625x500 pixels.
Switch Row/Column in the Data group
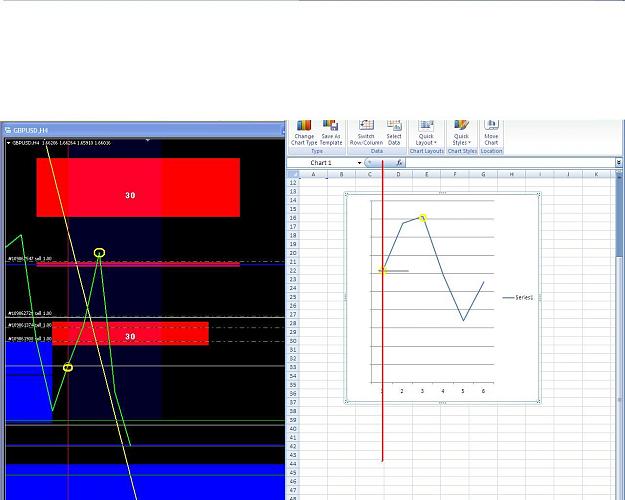point(366,133)
